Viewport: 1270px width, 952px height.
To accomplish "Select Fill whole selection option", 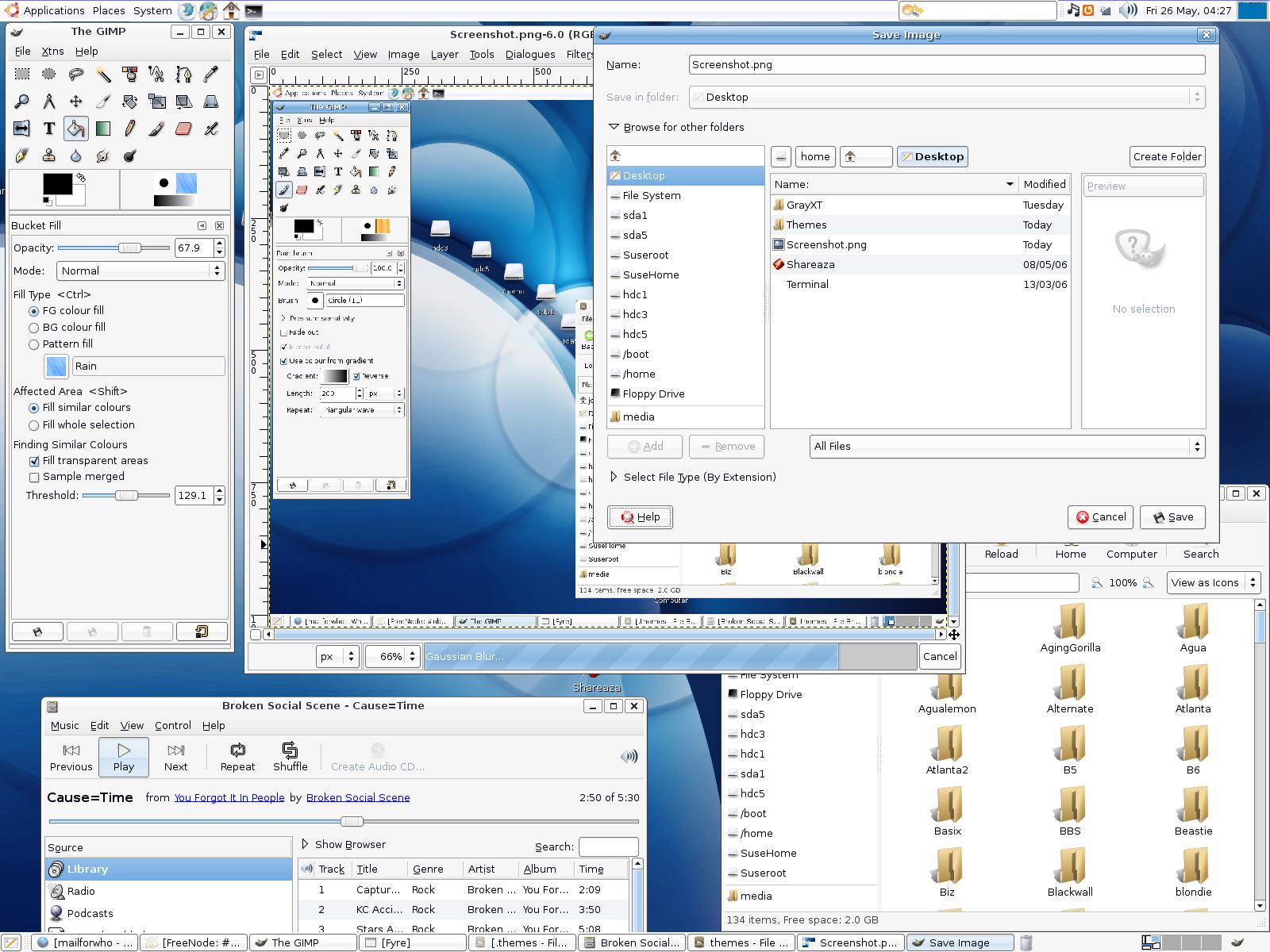I will [x=81, y=425].
